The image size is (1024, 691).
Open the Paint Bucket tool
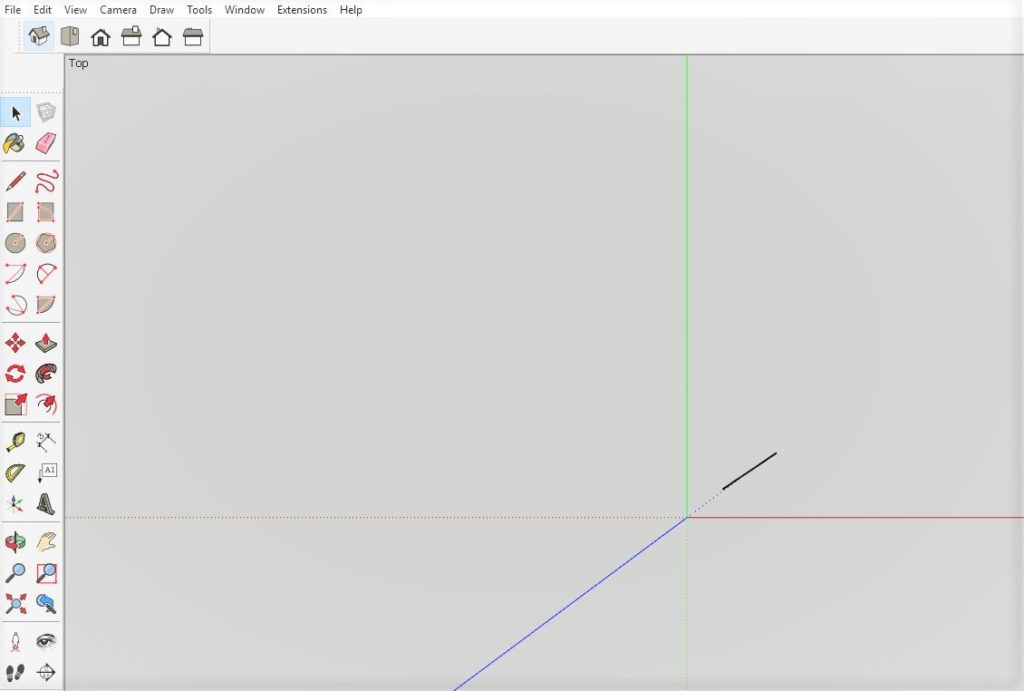pyautogui.click(x=15, y=144)
